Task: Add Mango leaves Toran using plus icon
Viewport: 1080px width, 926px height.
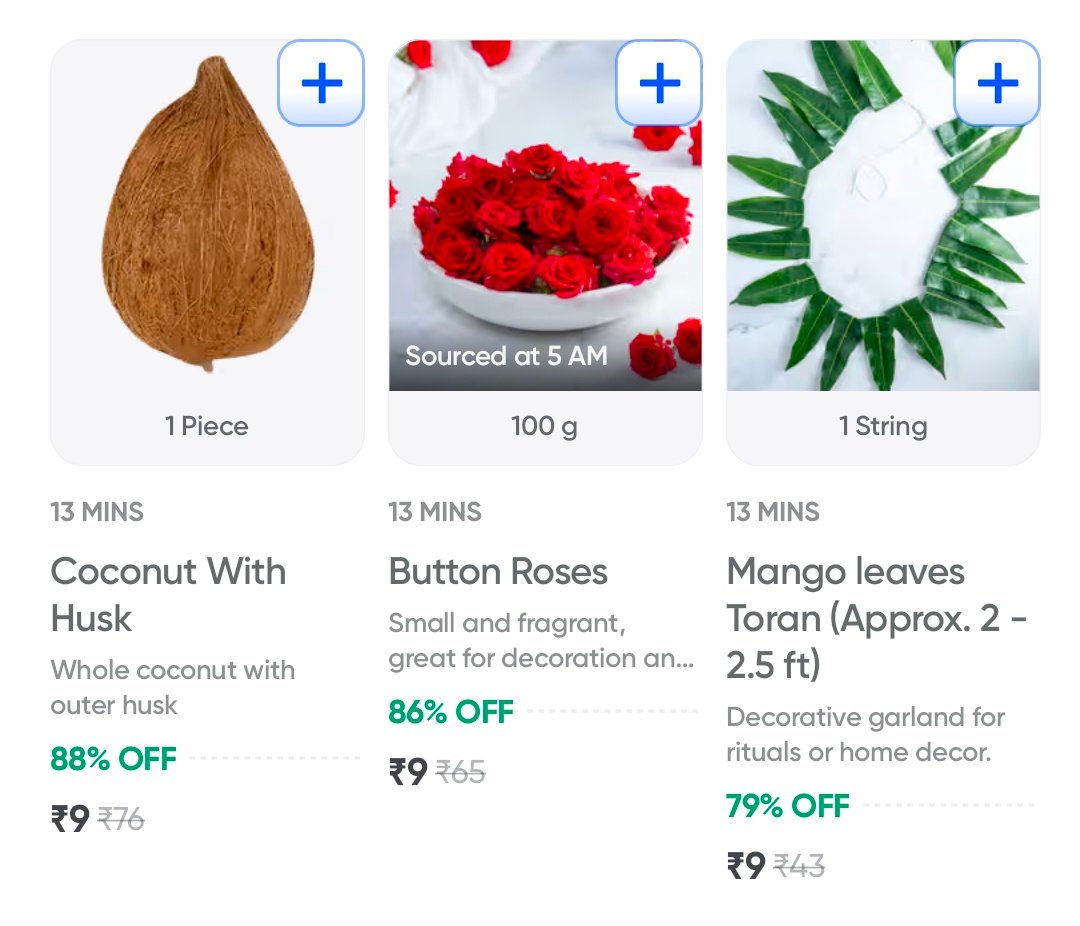Action: coord(997,83)
